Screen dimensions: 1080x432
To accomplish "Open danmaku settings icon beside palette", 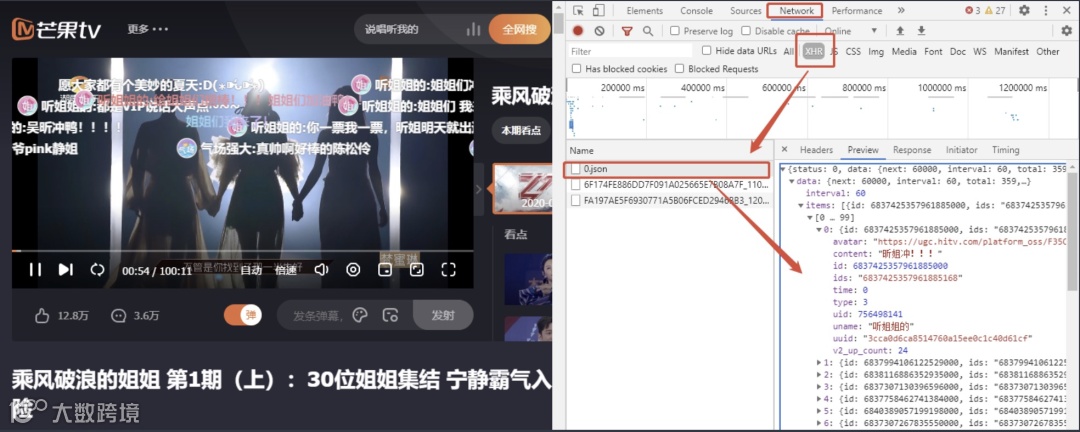I will [x=391, y=316].
